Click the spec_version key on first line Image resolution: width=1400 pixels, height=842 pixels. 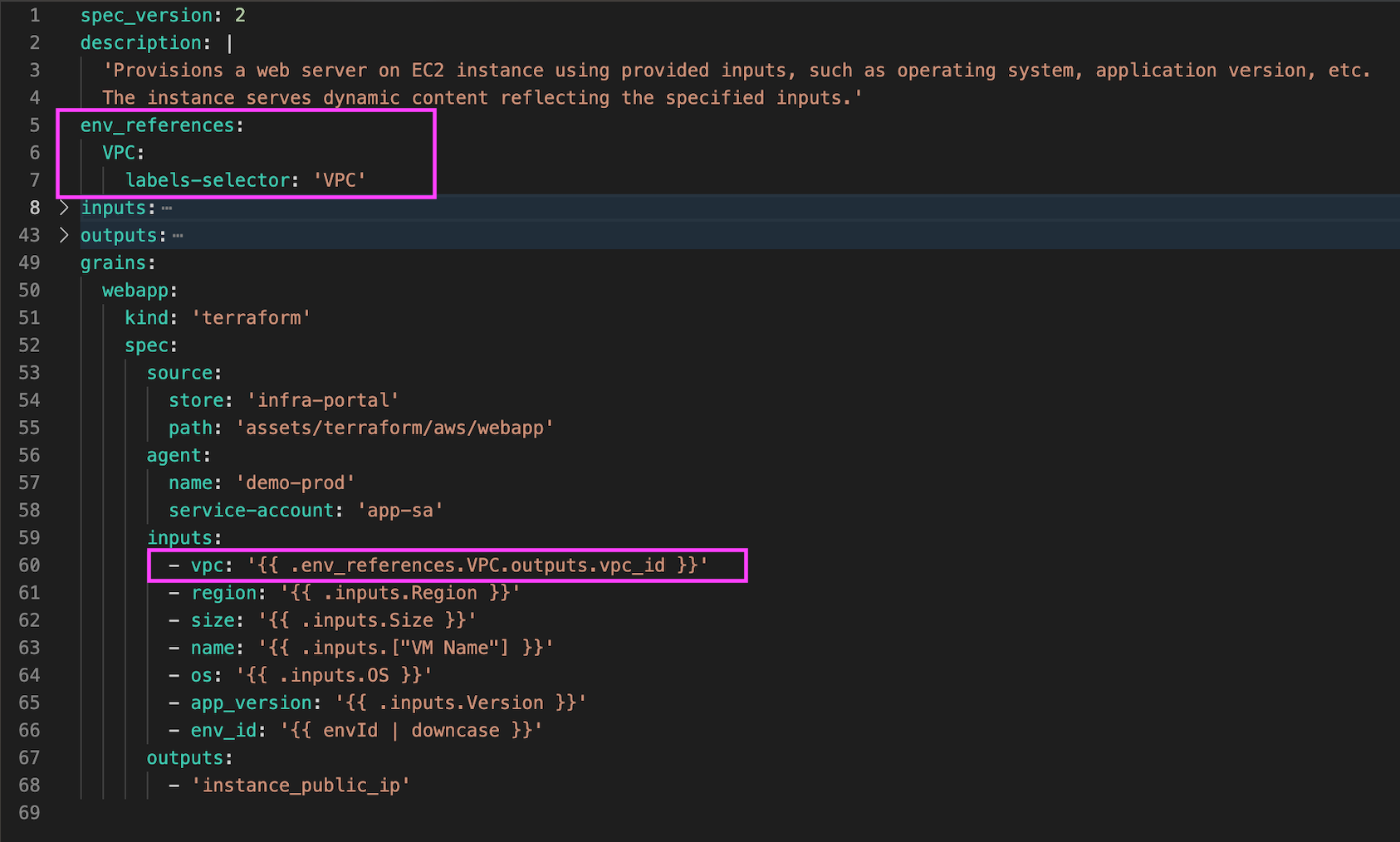click(x=146, y=16)
